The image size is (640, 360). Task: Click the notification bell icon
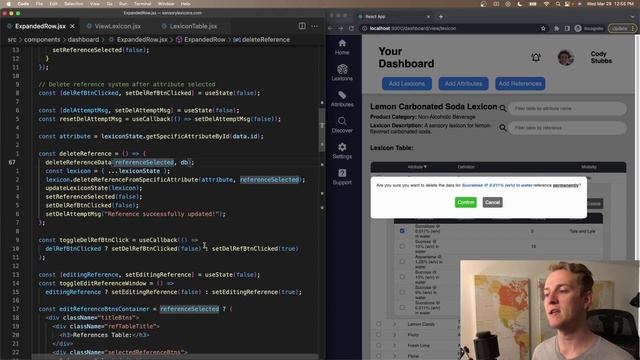pyautogui.click(x=536, y=58)
